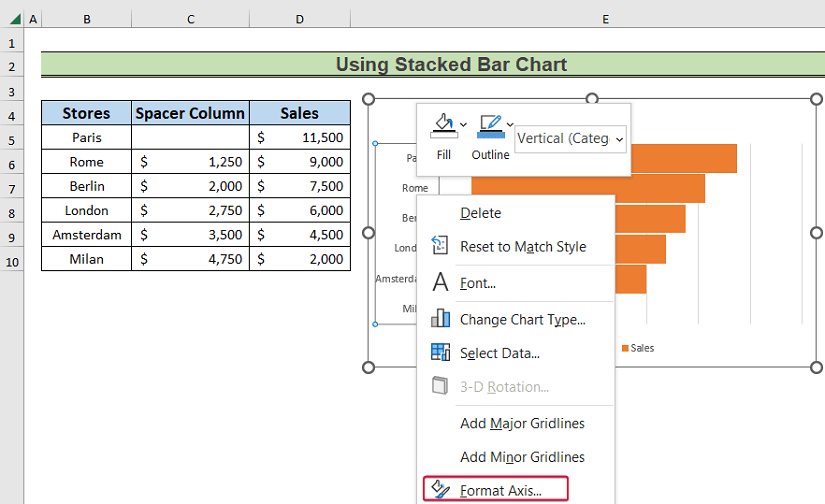Expand the Fill color dropdown arrow
Viewport: 825px width, 504px height.
click(463, 124)
